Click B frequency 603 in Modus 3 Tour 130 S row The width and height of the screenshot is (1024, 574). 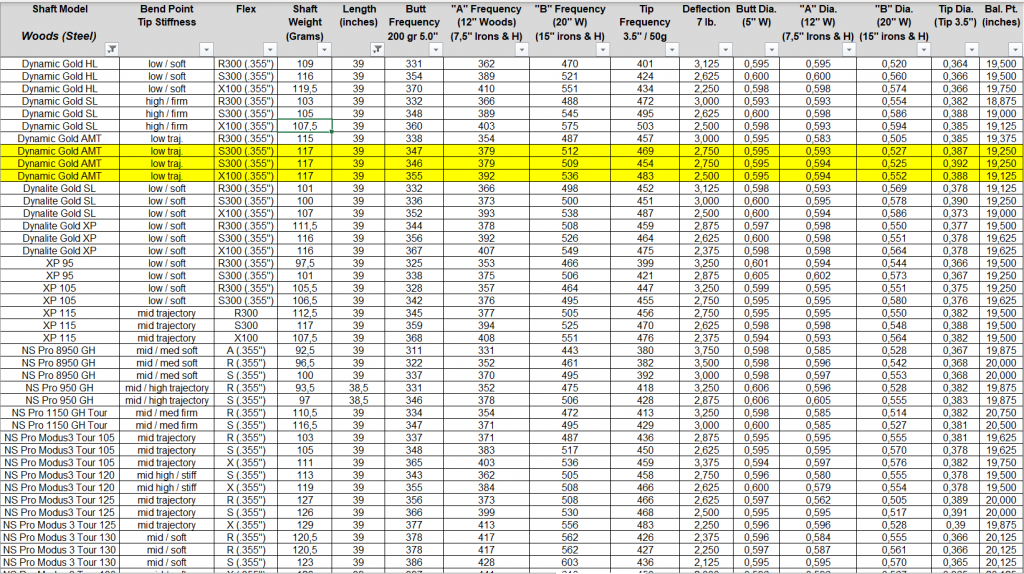[x=570, y=562]
